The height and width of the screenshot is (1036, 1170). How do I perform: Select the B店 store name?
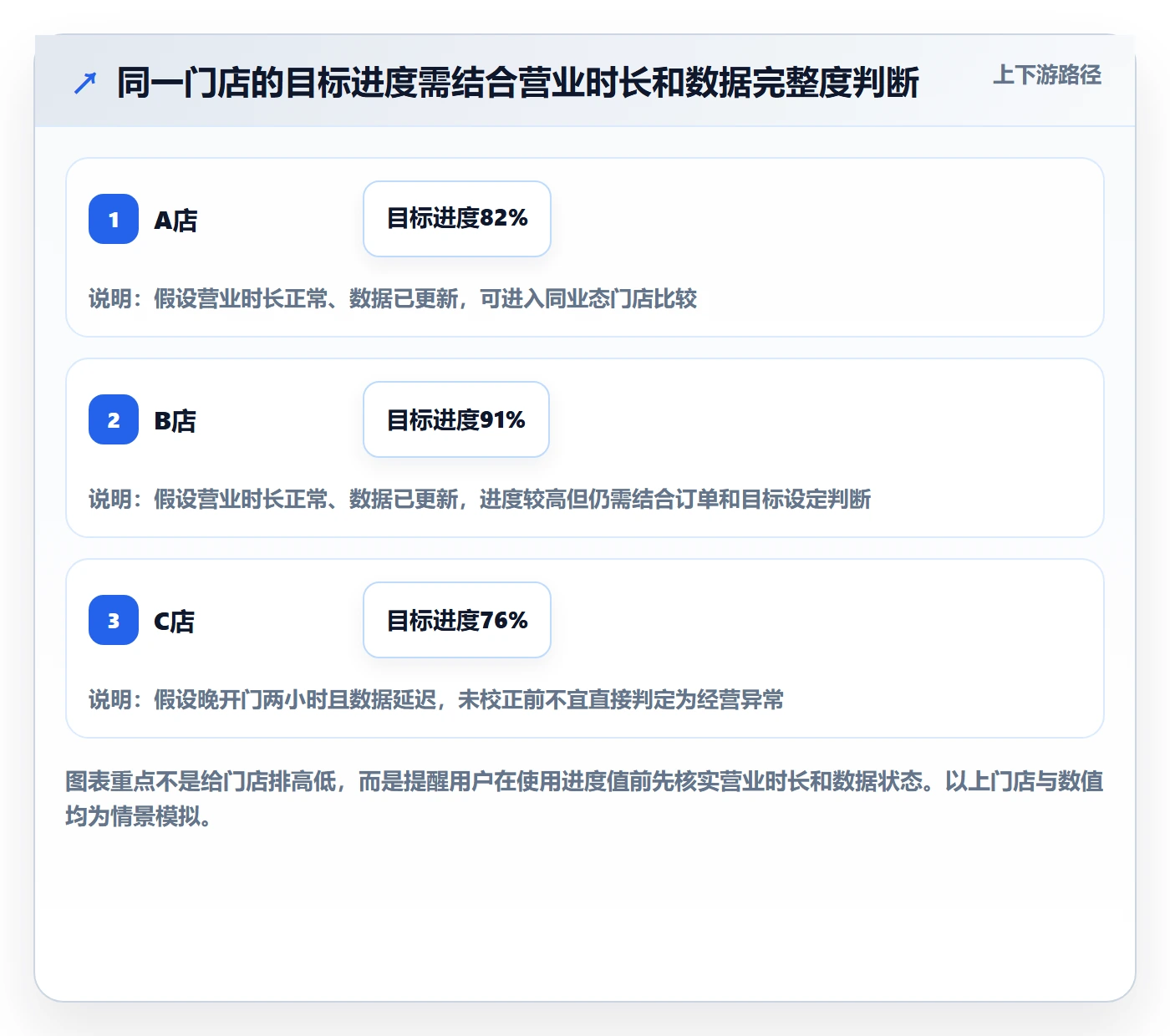[x=175, y=420]
